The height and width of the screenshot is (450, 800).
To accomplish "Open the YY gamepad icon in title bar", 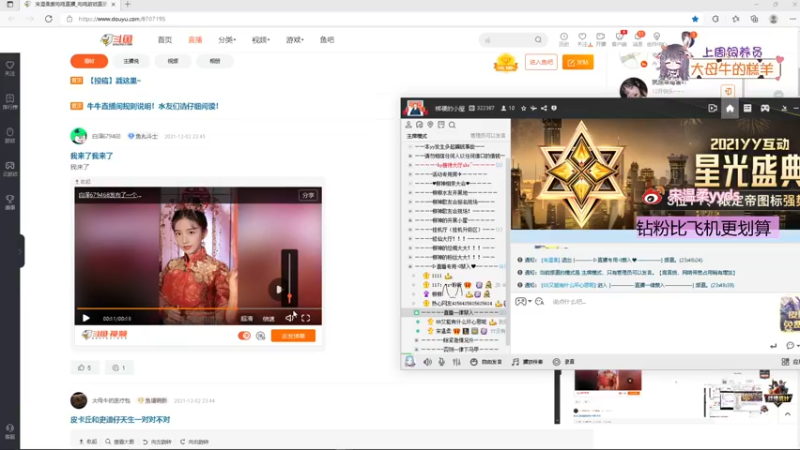I will click(765, 108).
